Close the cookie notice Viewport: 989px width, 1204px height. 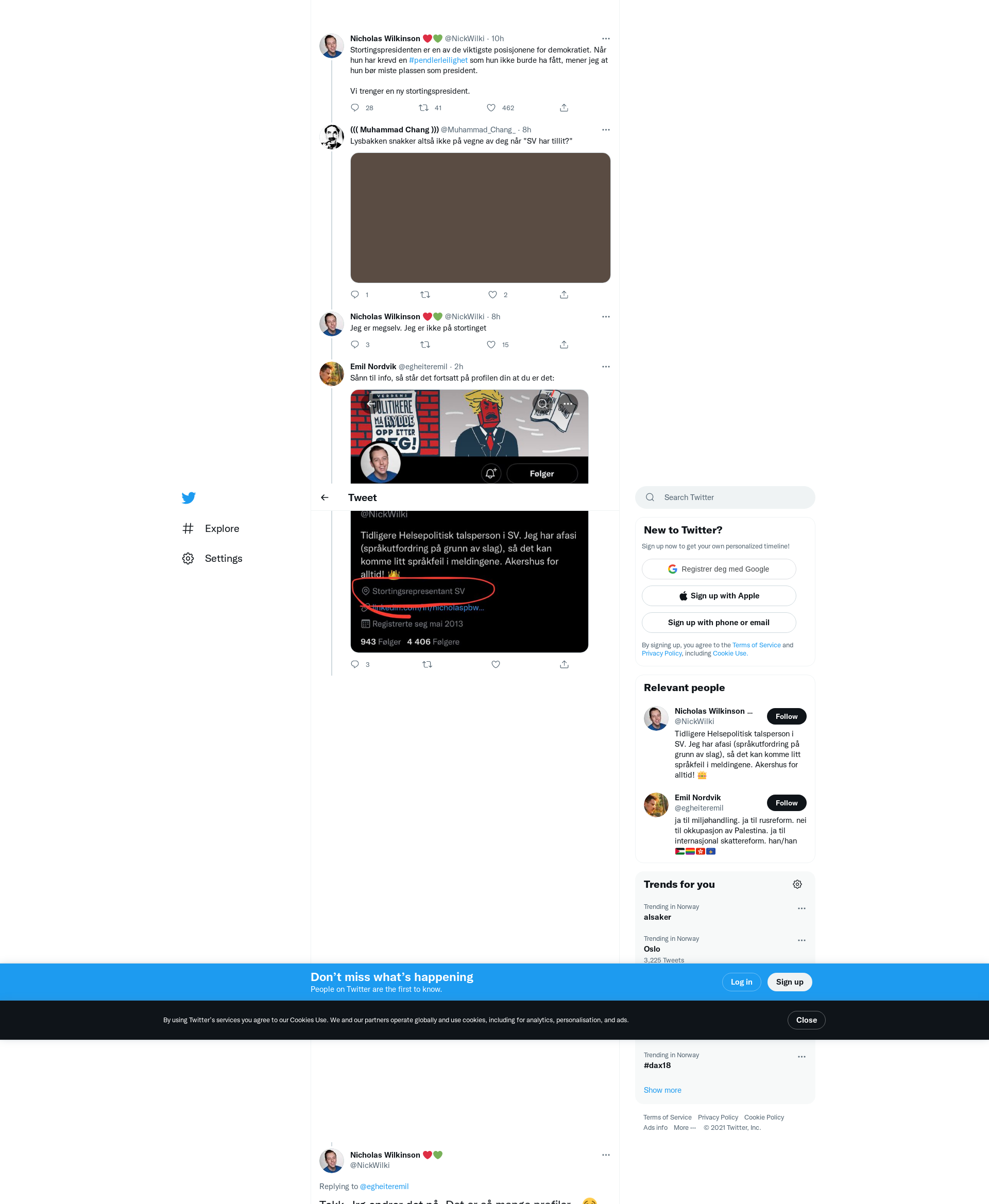coord(806,1020)
